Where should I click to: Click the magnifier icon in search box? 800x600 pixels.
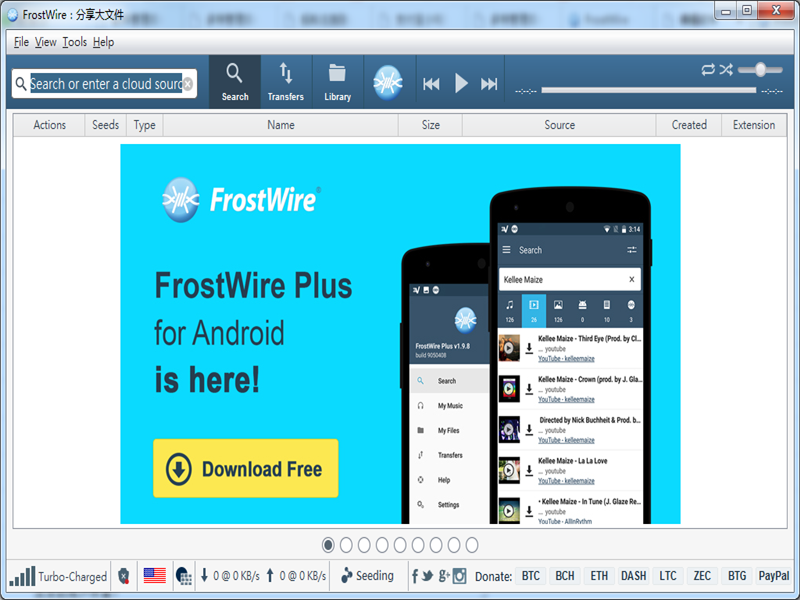(20, 83)
